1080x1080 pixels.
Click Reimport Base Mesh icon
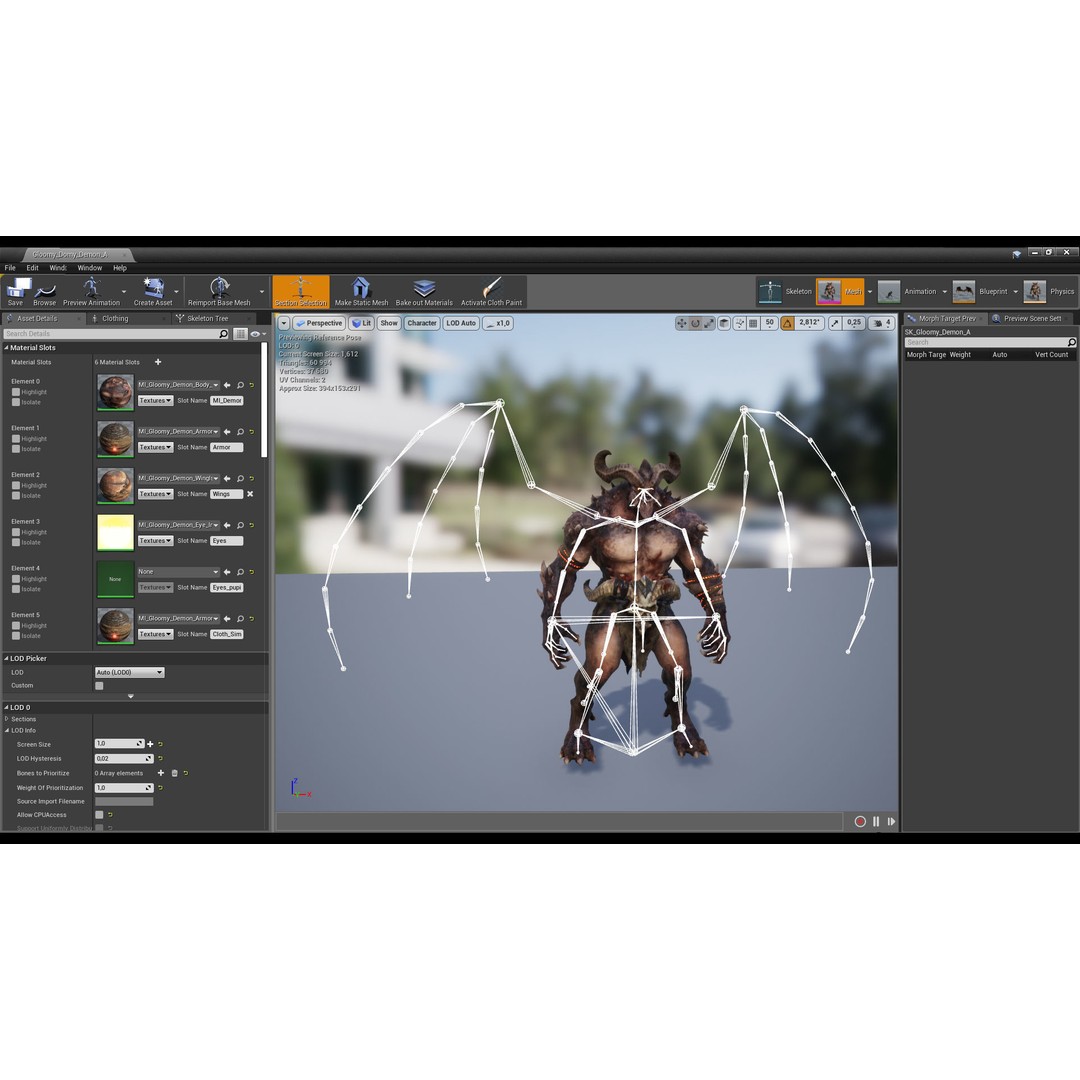(219, 291)
